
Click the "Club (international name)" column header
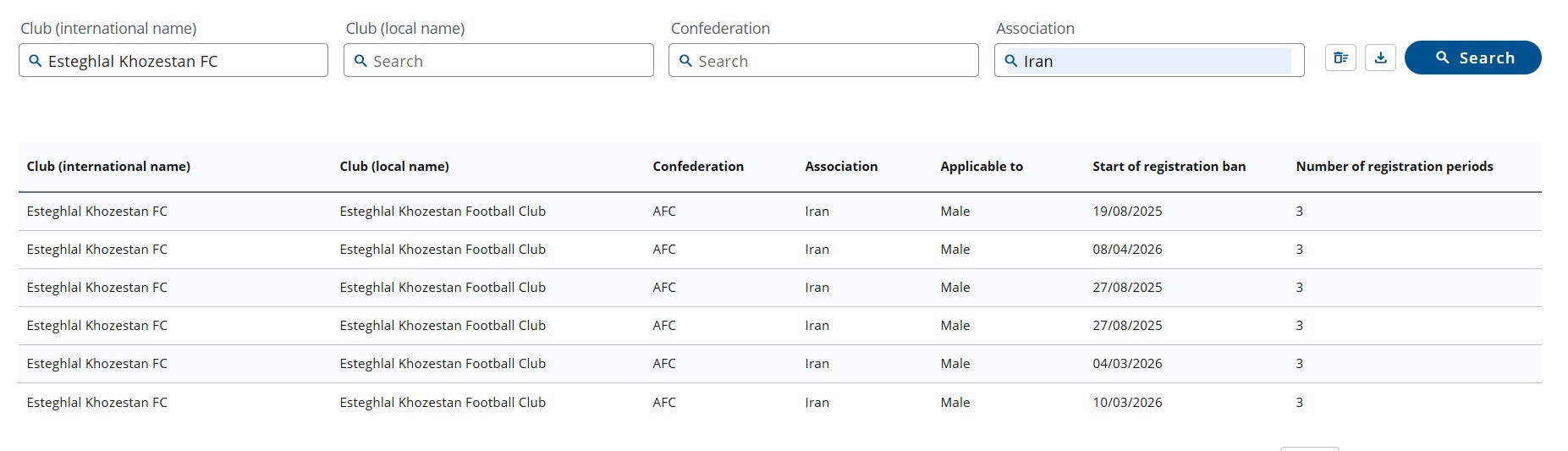click(108, 167)
